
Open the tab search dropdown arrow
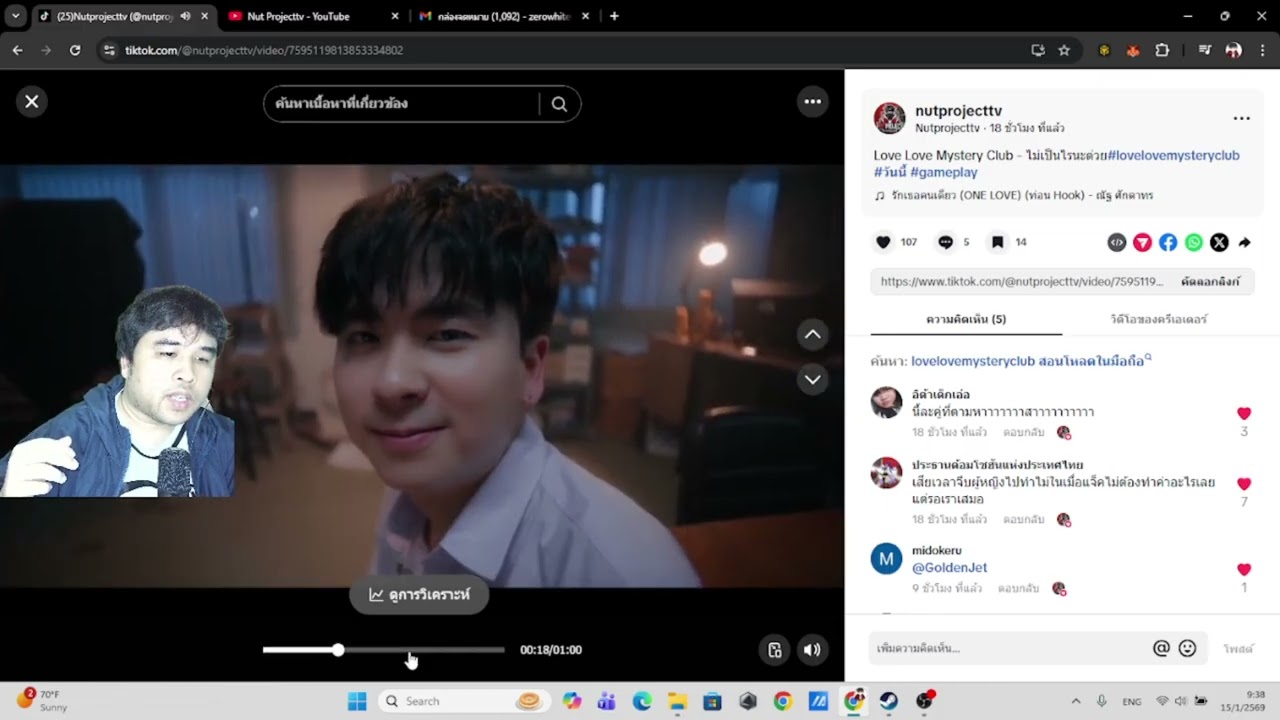tap(15, 16)
